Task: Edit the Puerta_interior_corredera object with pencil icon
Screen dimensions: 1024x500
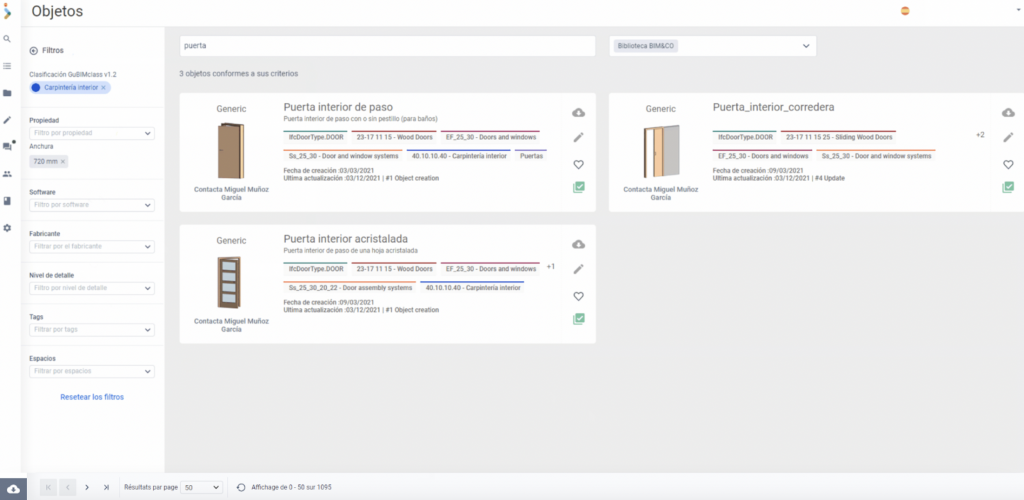Action: 1008,137
